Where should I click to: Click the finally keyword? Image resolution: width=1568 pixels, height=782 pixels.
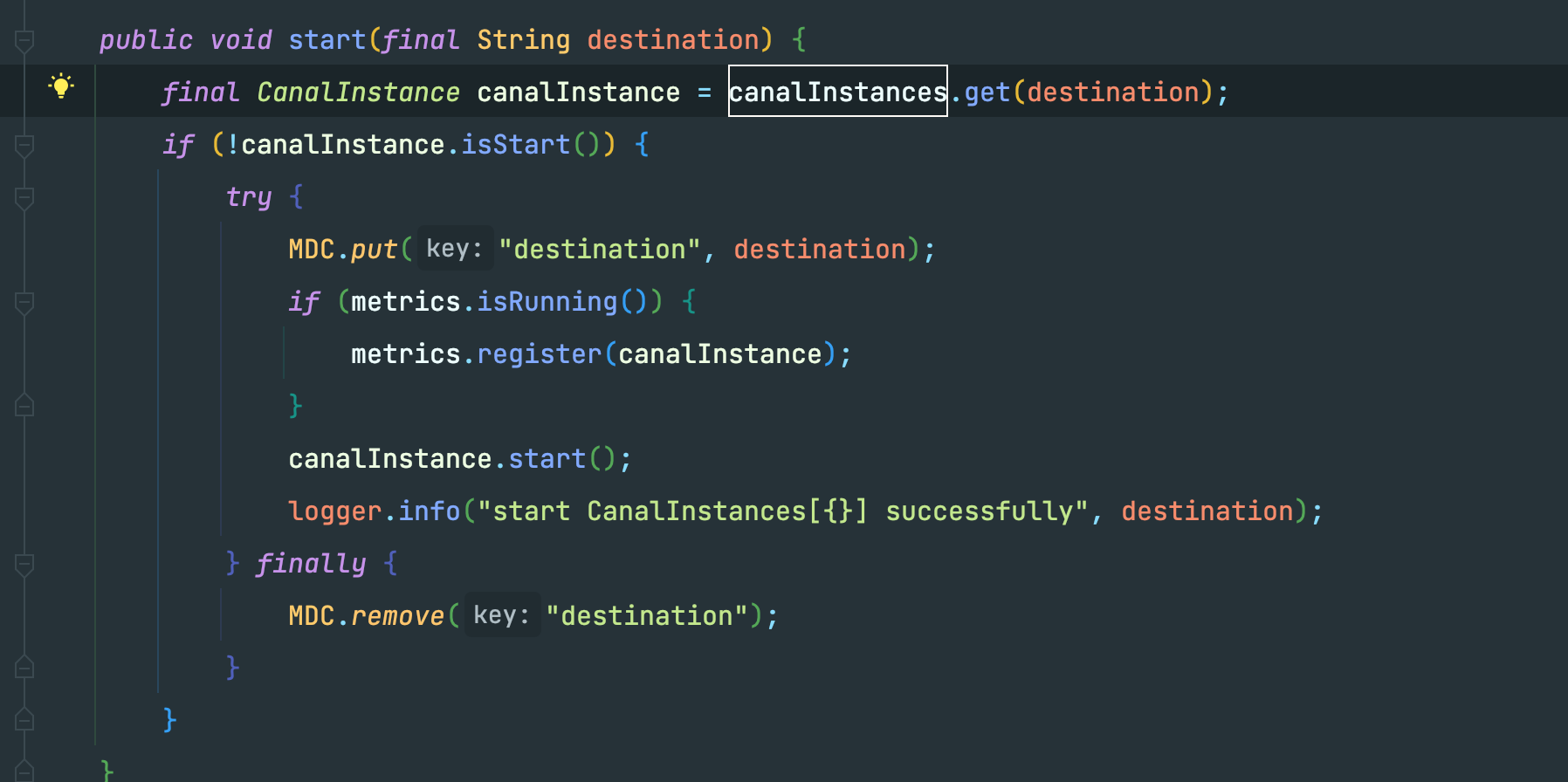point(311,564)
